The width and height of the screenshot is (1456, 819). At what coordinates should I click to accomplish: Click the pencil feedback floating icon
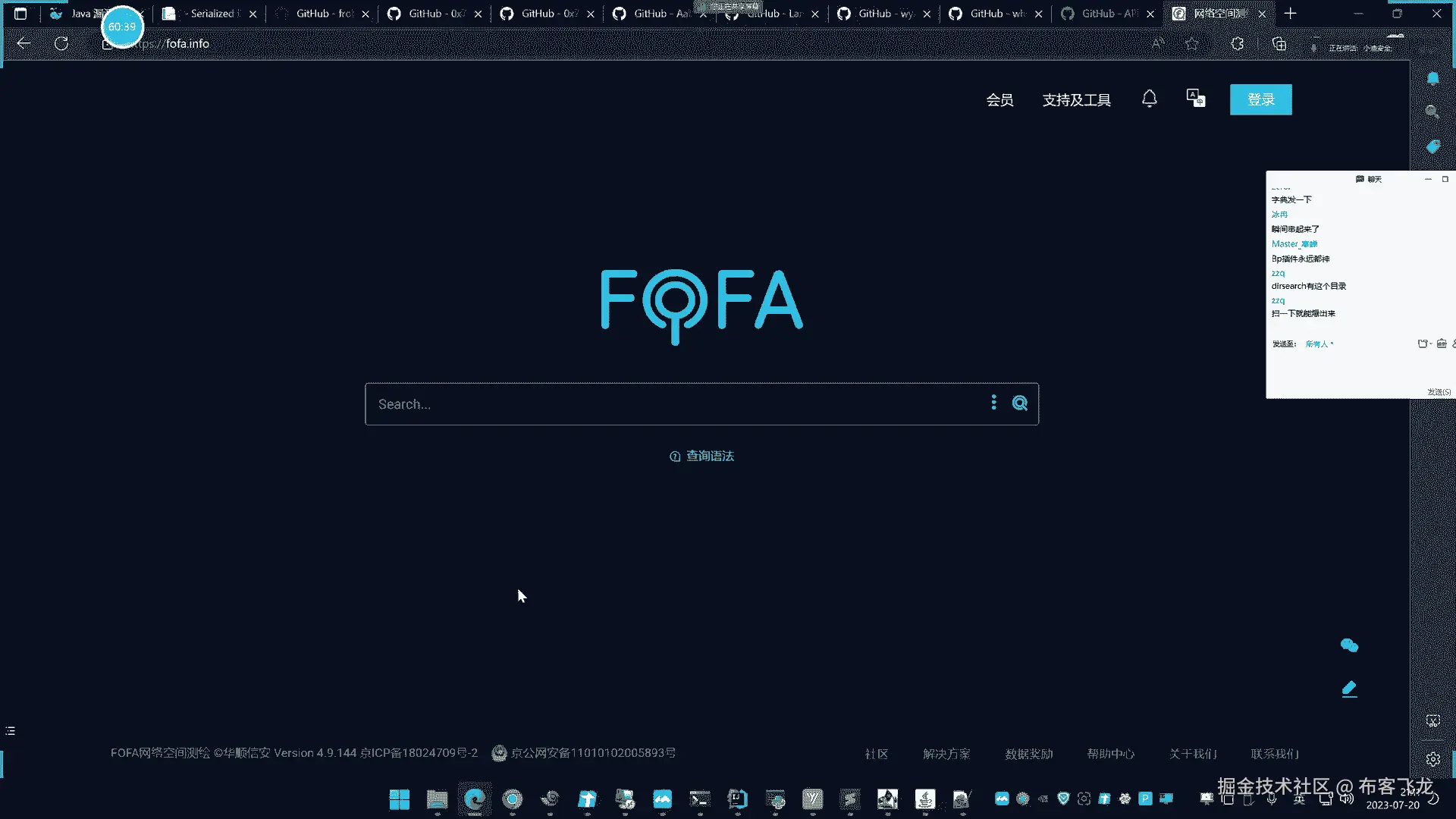pyautogui.click(x=1349, y=689)
